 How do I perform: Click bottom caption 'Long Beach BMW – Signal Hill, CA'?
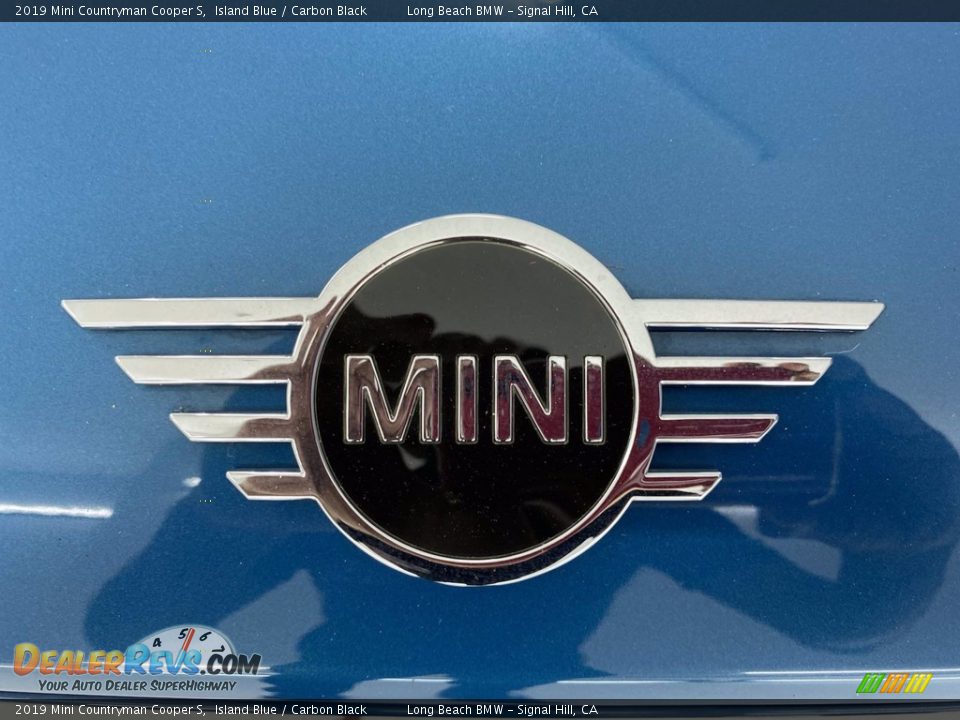click(502, 710)
